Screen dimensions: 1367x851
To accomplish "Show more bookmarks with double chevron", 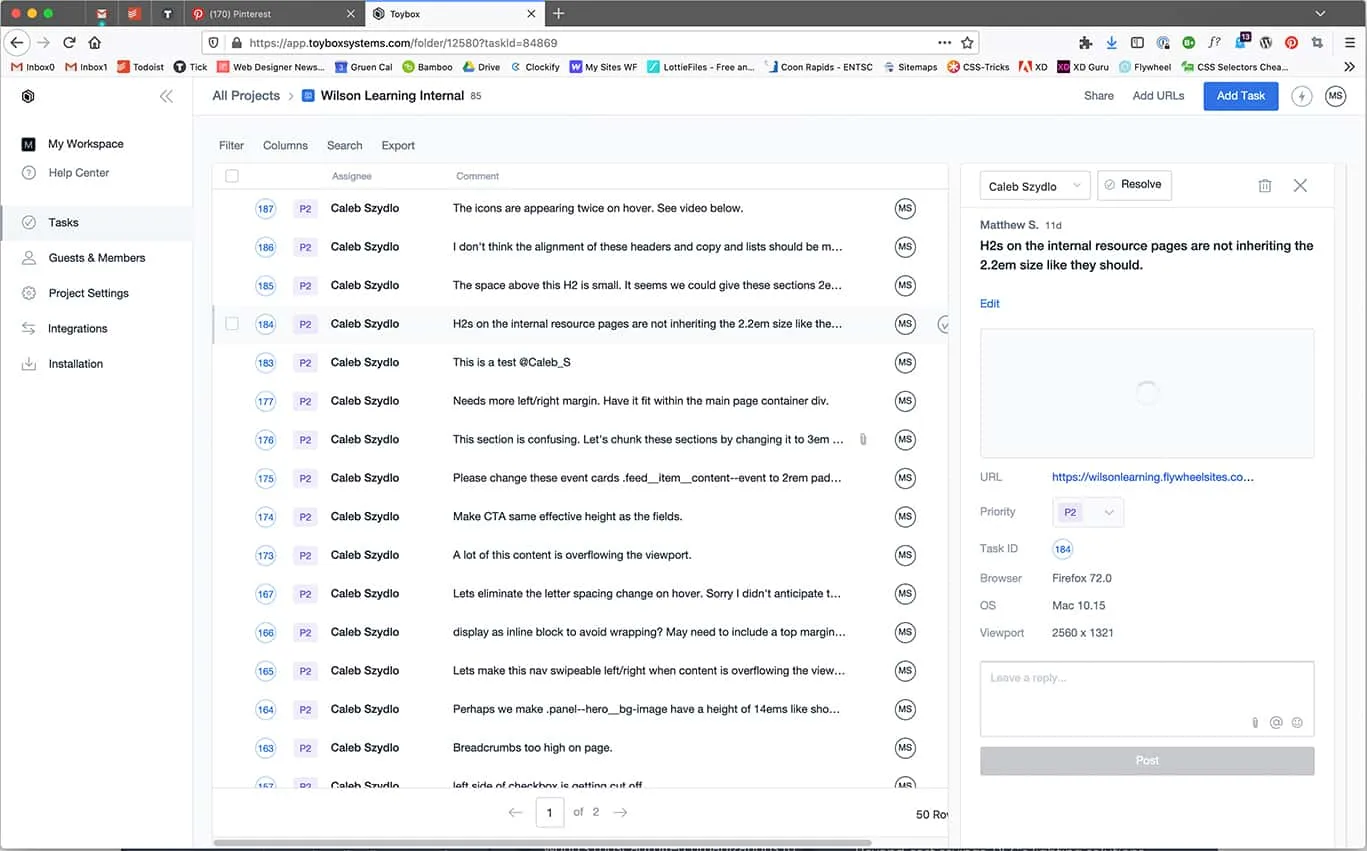I will (1348, 67).
